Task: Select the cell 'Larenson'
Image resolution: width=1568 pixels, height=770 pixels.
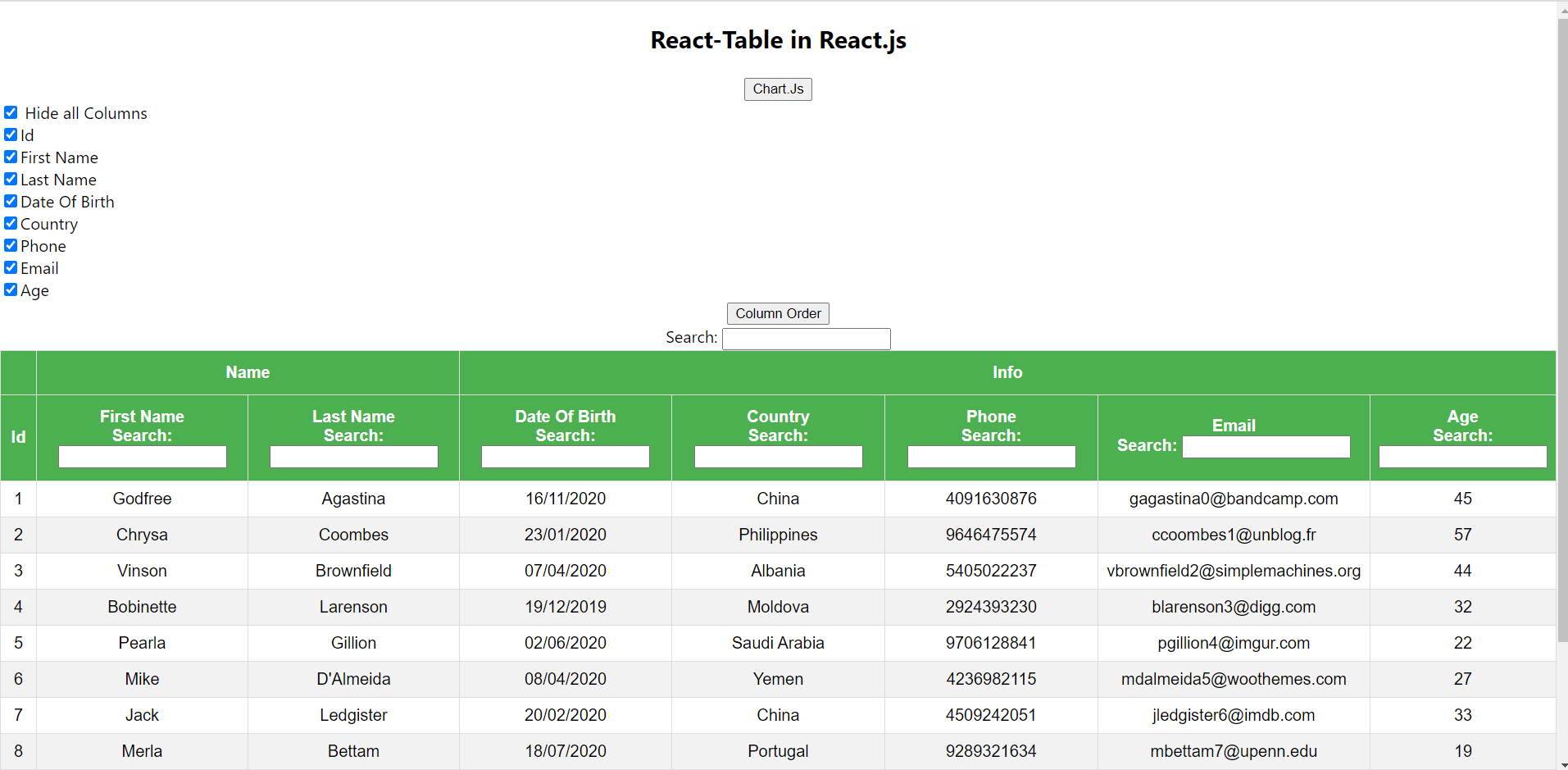Action: tap(353, 607)
